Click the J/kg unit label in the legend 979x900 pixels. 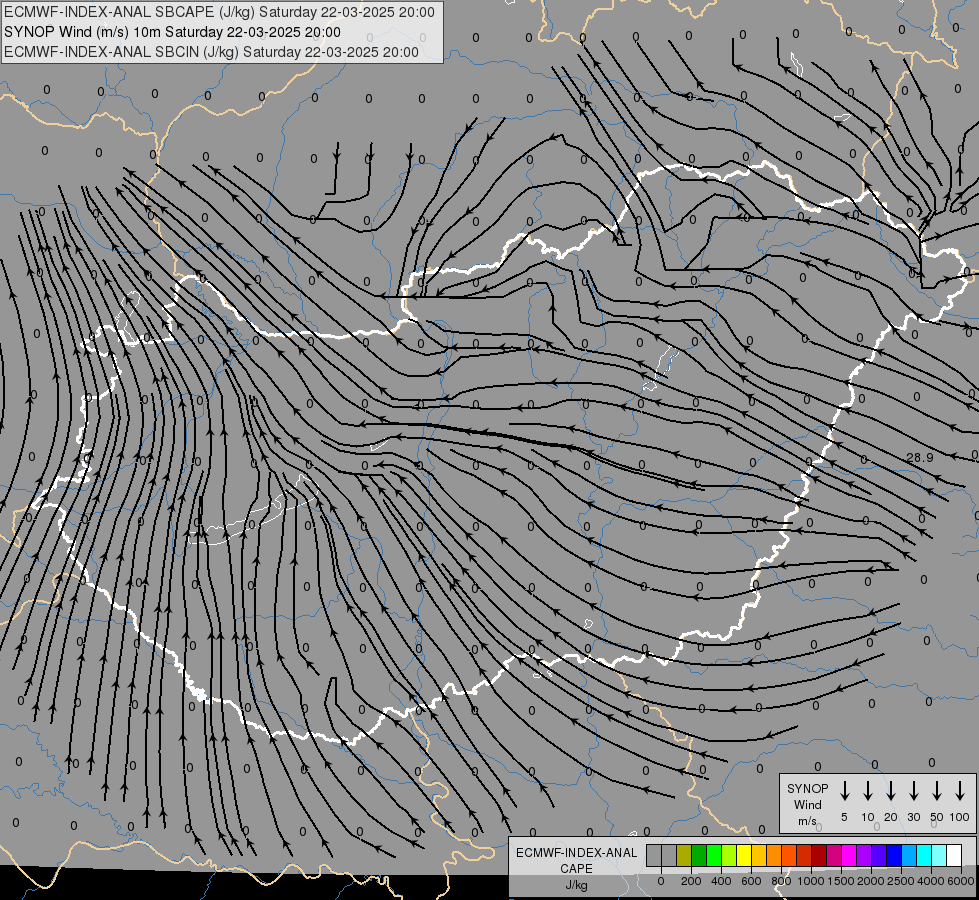coord(576,885)
